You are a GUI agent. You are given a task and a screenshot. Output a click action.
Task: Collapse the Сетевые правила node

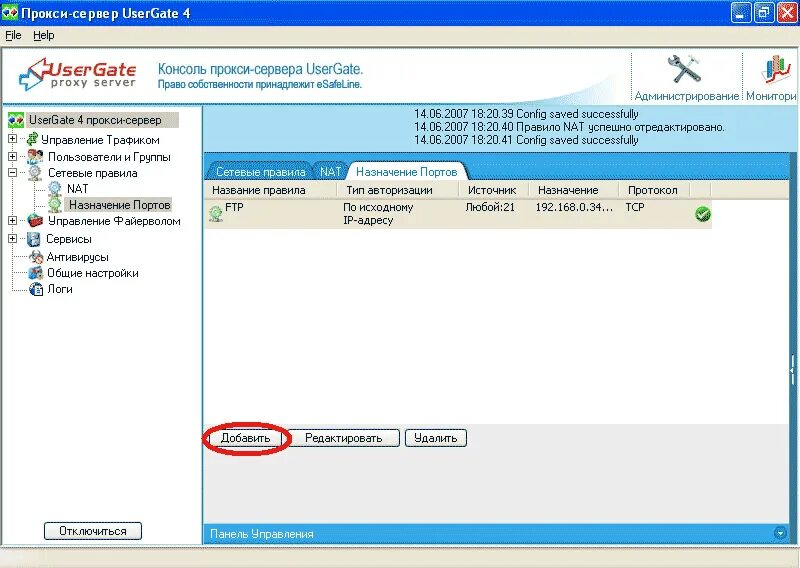pos(12,172)
